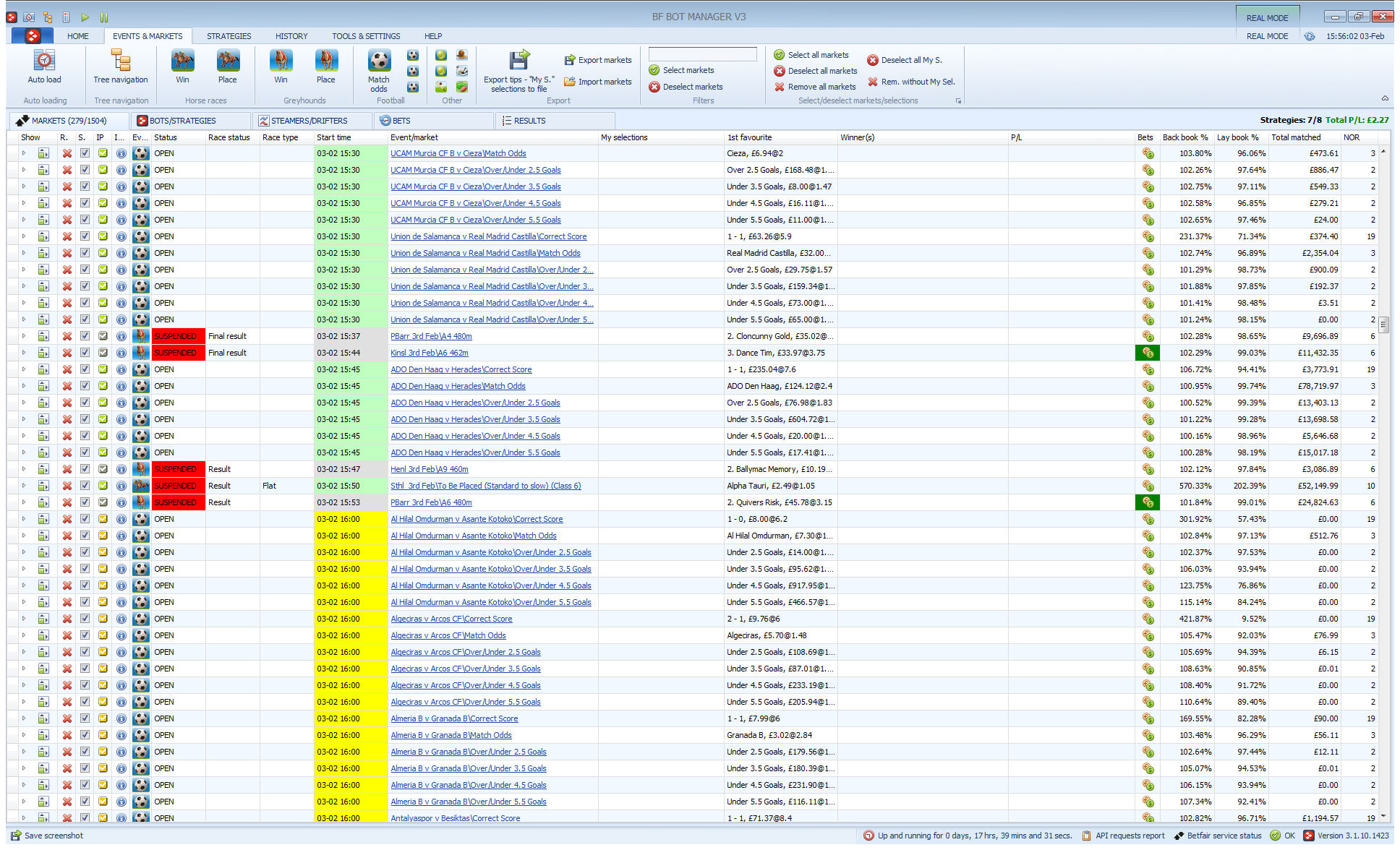Screen dimensions: 1400x850
Task: Toggle IP checkbox for Al Hilal Omdurman Correct Score
Action: (x=103, y=519)
